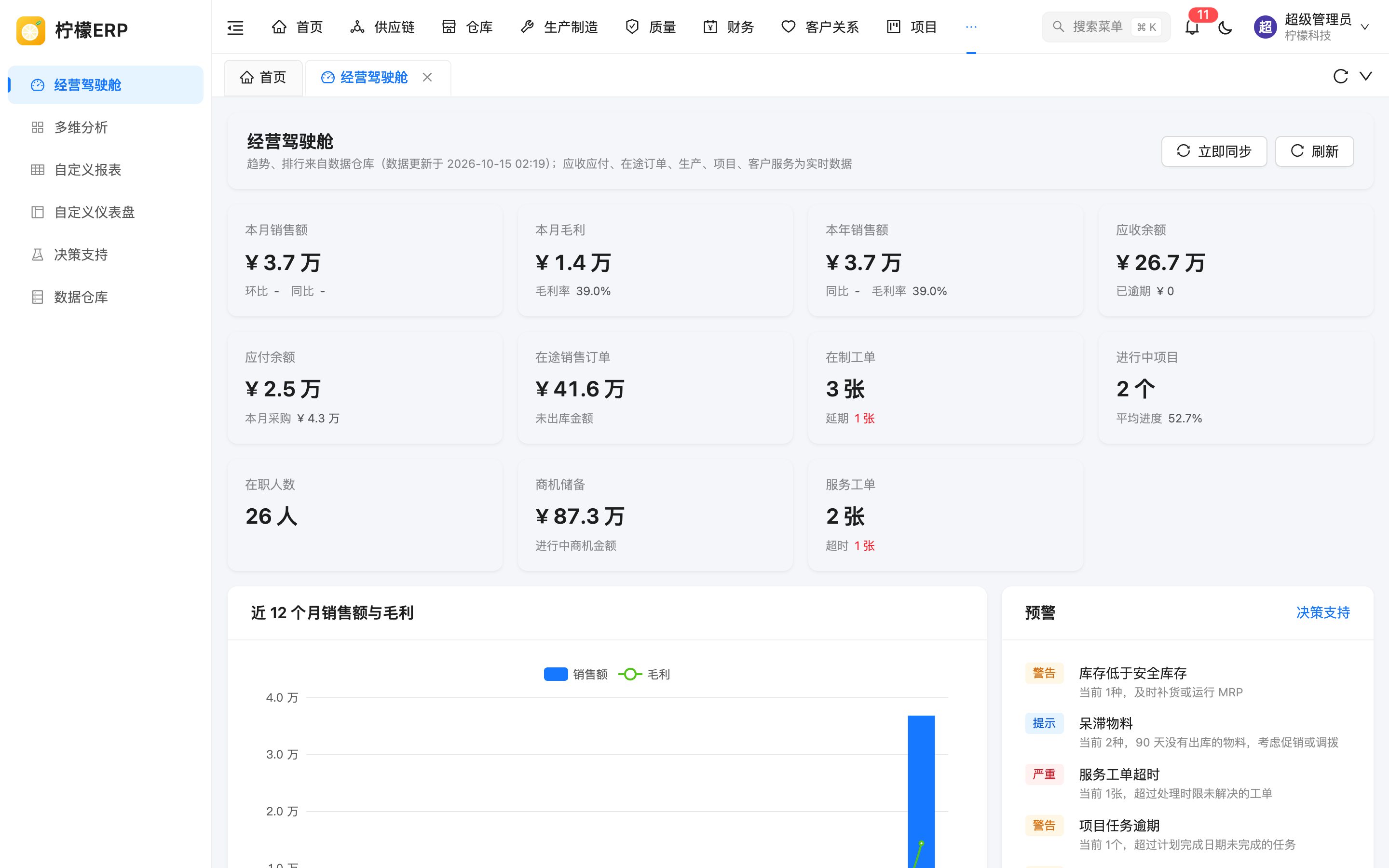
Task: Click the 应收余额 card
Action: pos(1236,260)
